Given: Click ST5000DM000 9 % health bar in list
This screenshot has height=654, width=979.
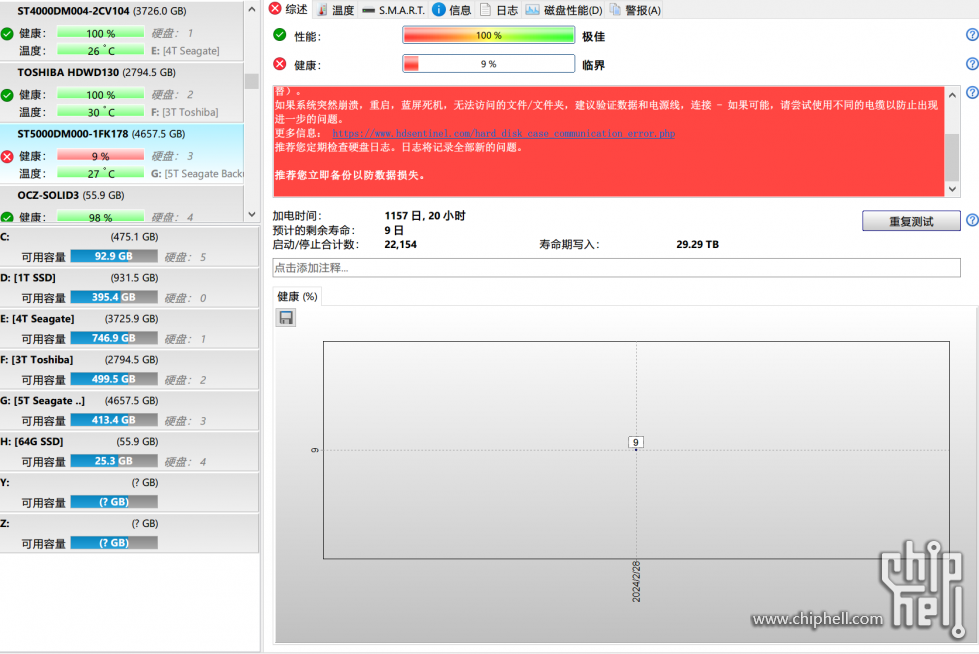Looking at the screenshot, I should click(x=101, y=156).
